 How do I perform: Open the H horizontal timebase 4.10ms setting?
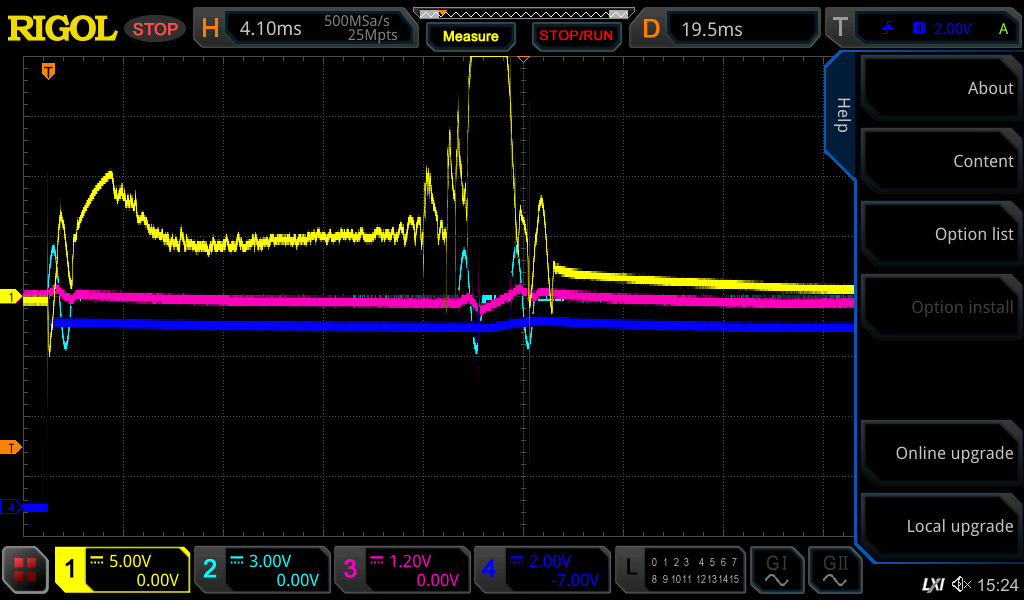[x=305, y=29]
